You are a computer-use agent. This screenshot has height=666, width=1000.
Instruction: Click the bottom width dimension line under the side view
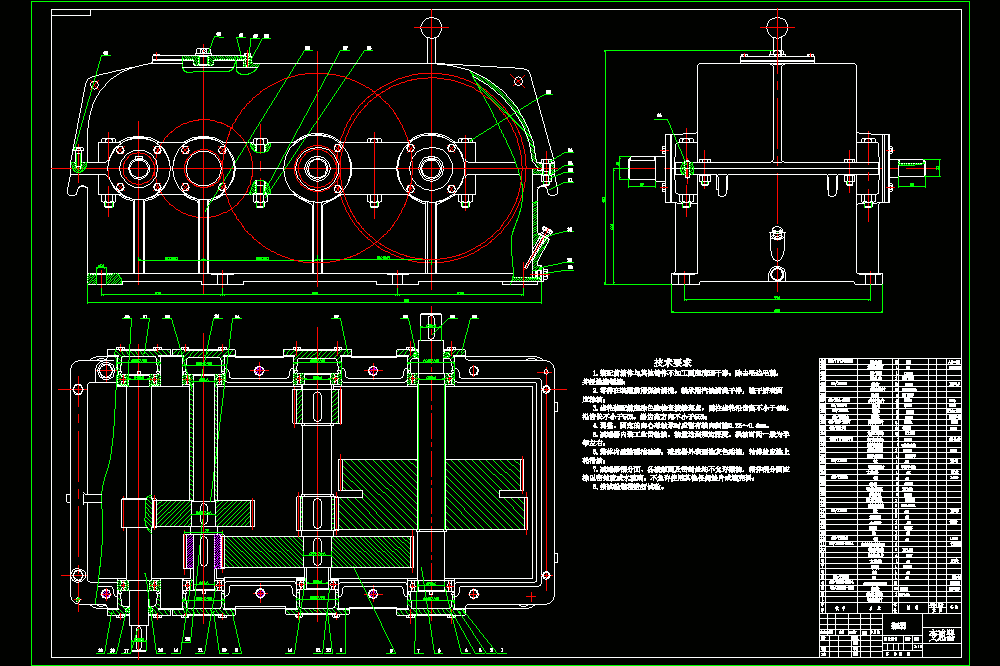[x=777, y=312]
